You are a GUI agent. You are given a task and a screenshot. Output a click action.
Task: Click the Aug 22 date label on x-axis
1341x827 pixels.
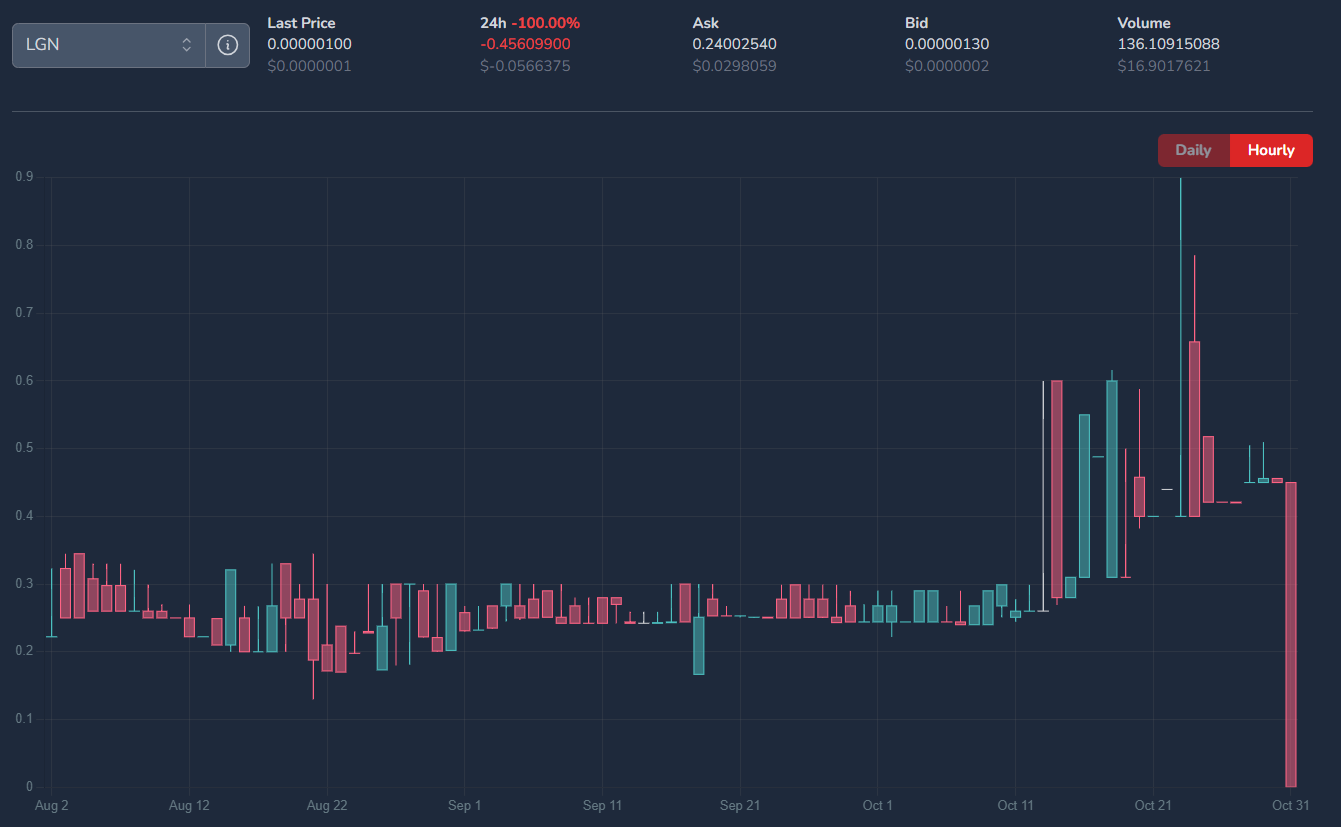[x=326, y=805]
